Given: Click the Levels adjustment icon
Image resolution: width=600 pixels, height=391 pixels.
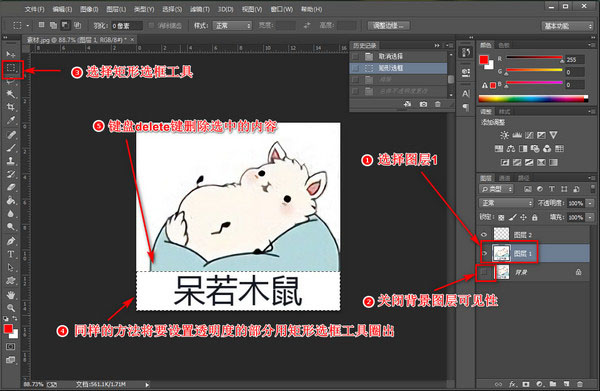Looking at the screenshot, I should 517,135.
